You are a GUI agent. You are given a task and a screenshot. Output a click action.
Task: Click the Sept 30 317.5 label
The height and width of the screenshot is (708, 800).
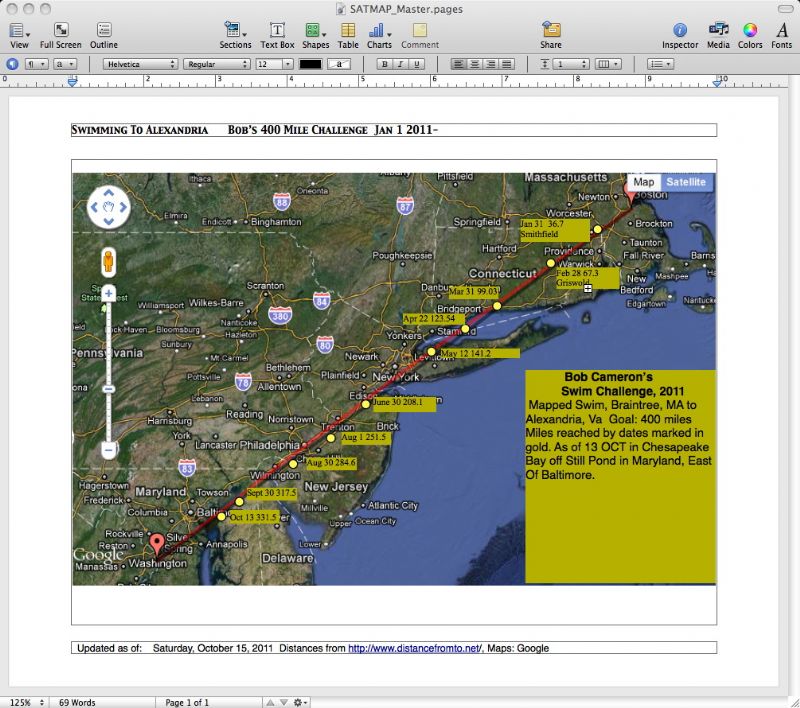tap(271, 493)
